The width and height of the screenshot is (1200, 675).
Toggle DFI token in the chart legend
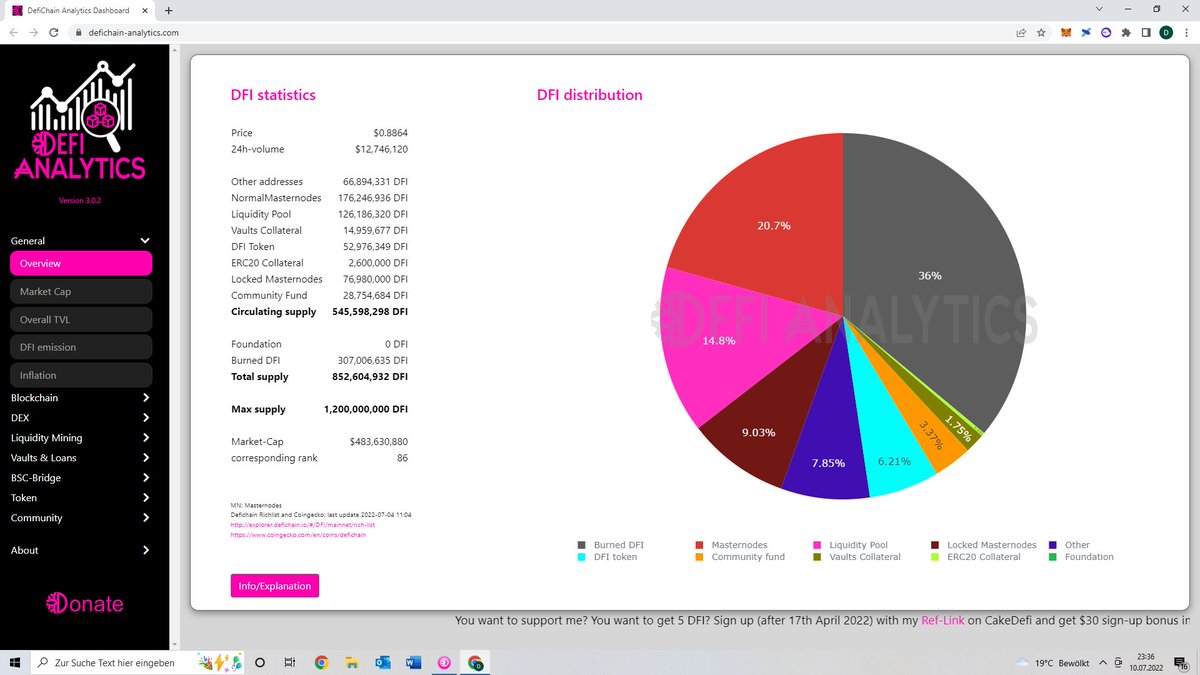(607, 557)
